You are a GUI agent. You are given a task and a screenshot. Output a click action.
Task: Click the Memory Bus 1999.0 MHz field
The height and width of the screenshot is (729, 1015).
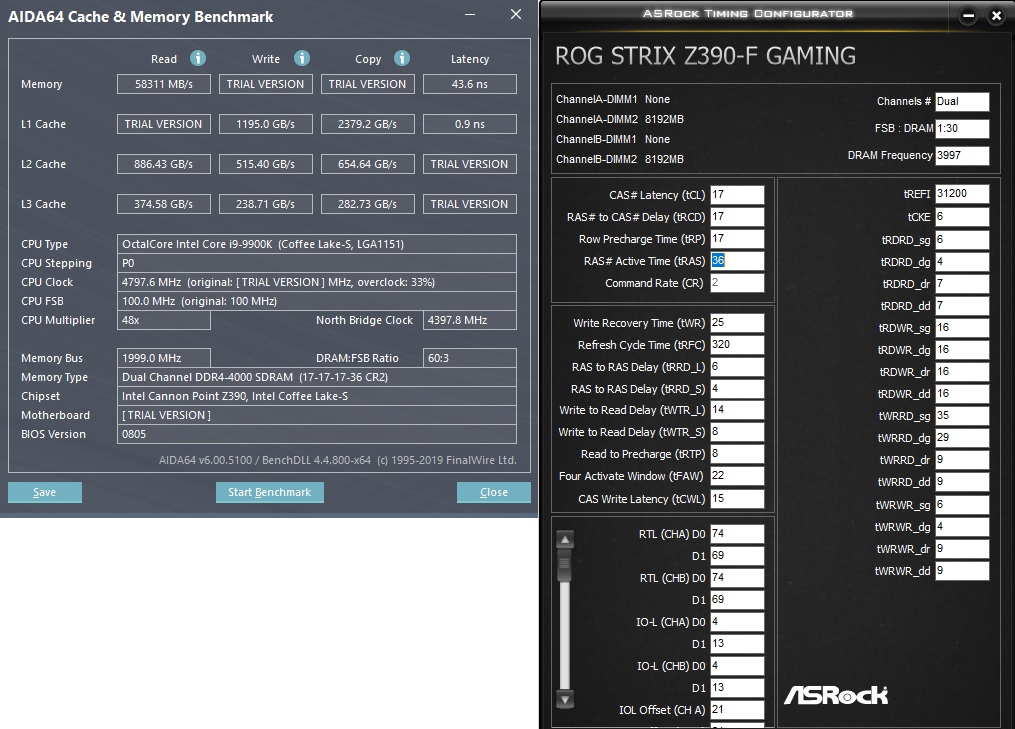coord(164,358)
